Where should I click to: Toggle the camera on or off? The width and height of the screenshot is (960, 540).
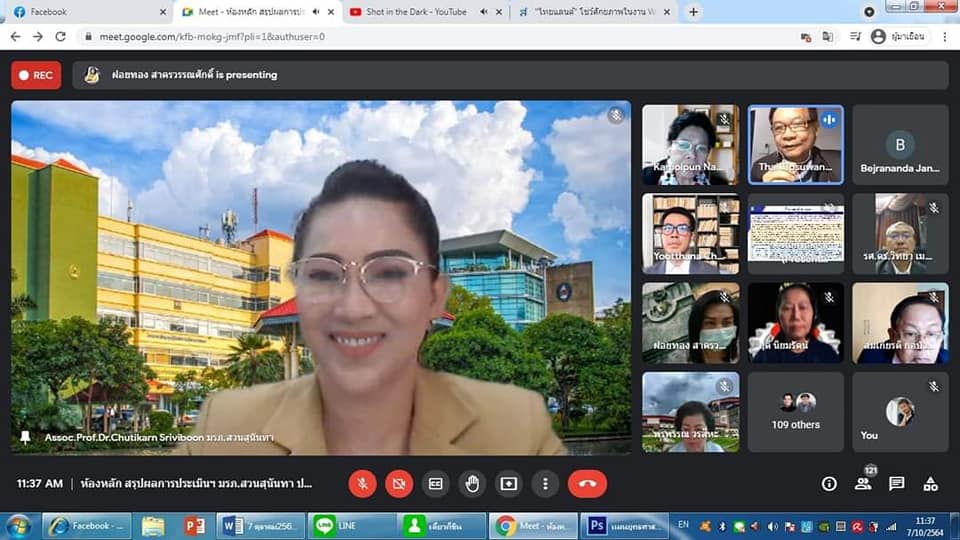399,484
